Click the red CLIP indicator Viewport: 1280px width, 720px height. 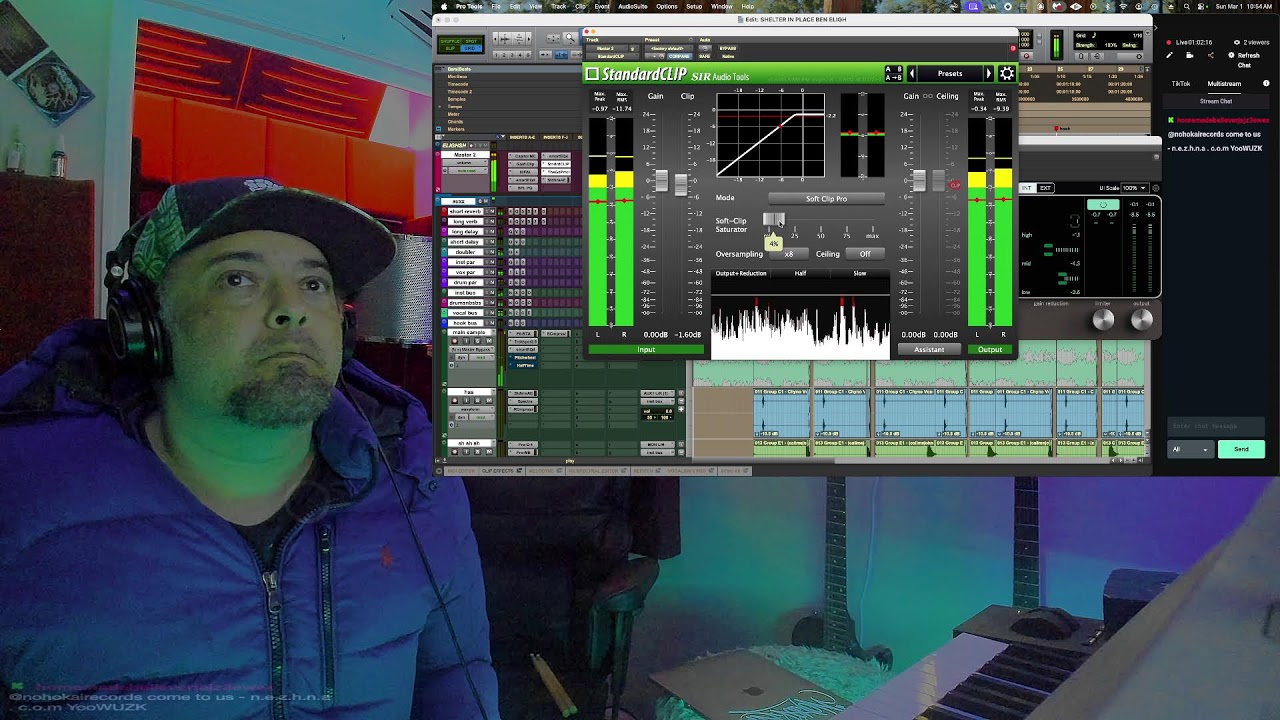pyautogui.click(x=955, y=185)
